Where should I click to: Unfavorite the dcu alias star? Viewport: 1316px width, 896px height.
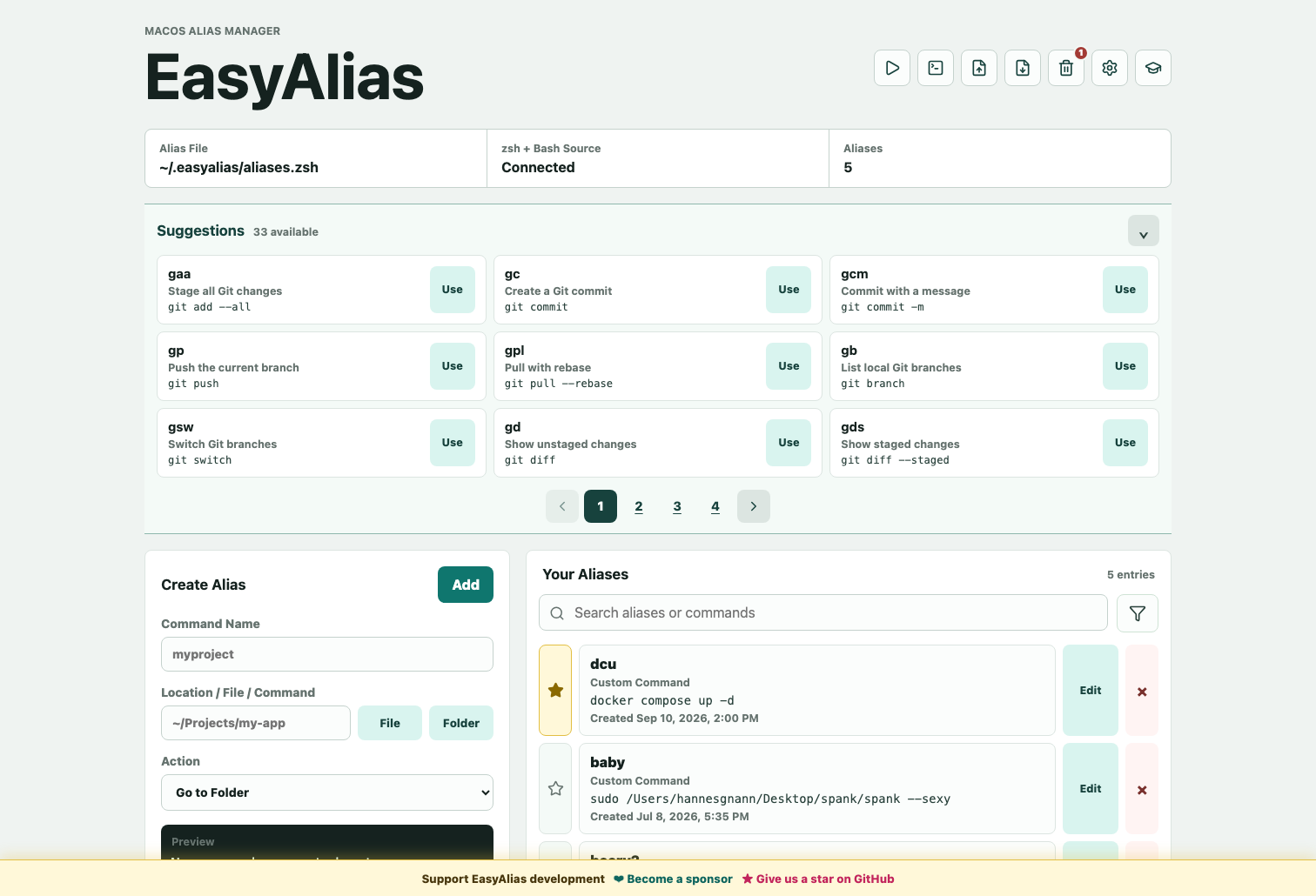coord(555,691)
